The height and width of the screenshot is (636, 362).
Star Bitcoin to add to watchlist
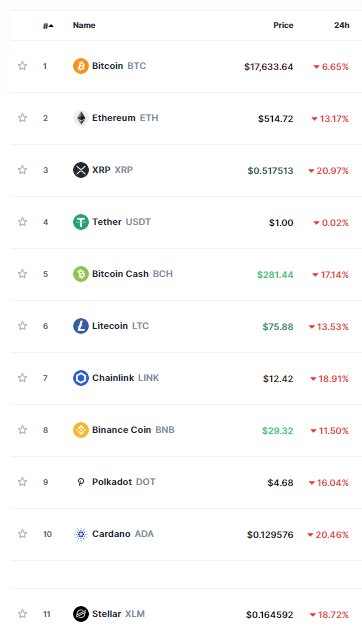click(x=22, y=66)
